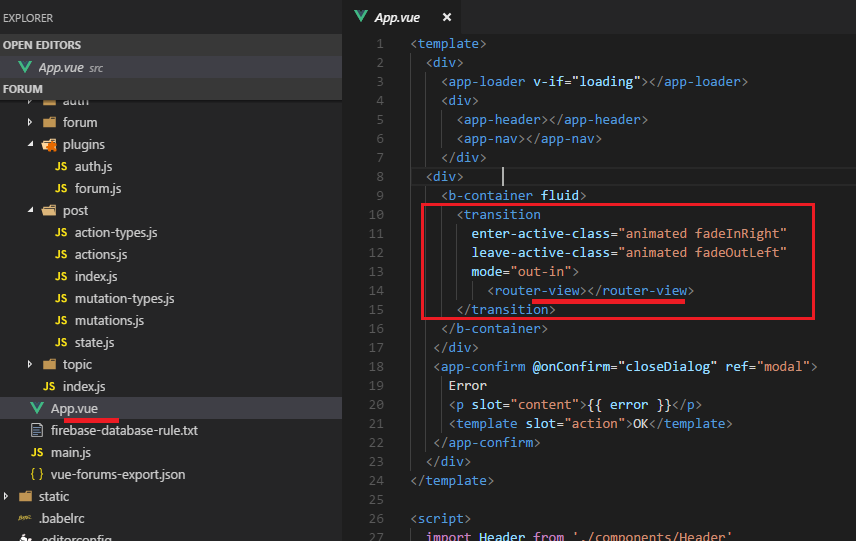
Task: Open mutations.js file
Action: click(109, 320)
